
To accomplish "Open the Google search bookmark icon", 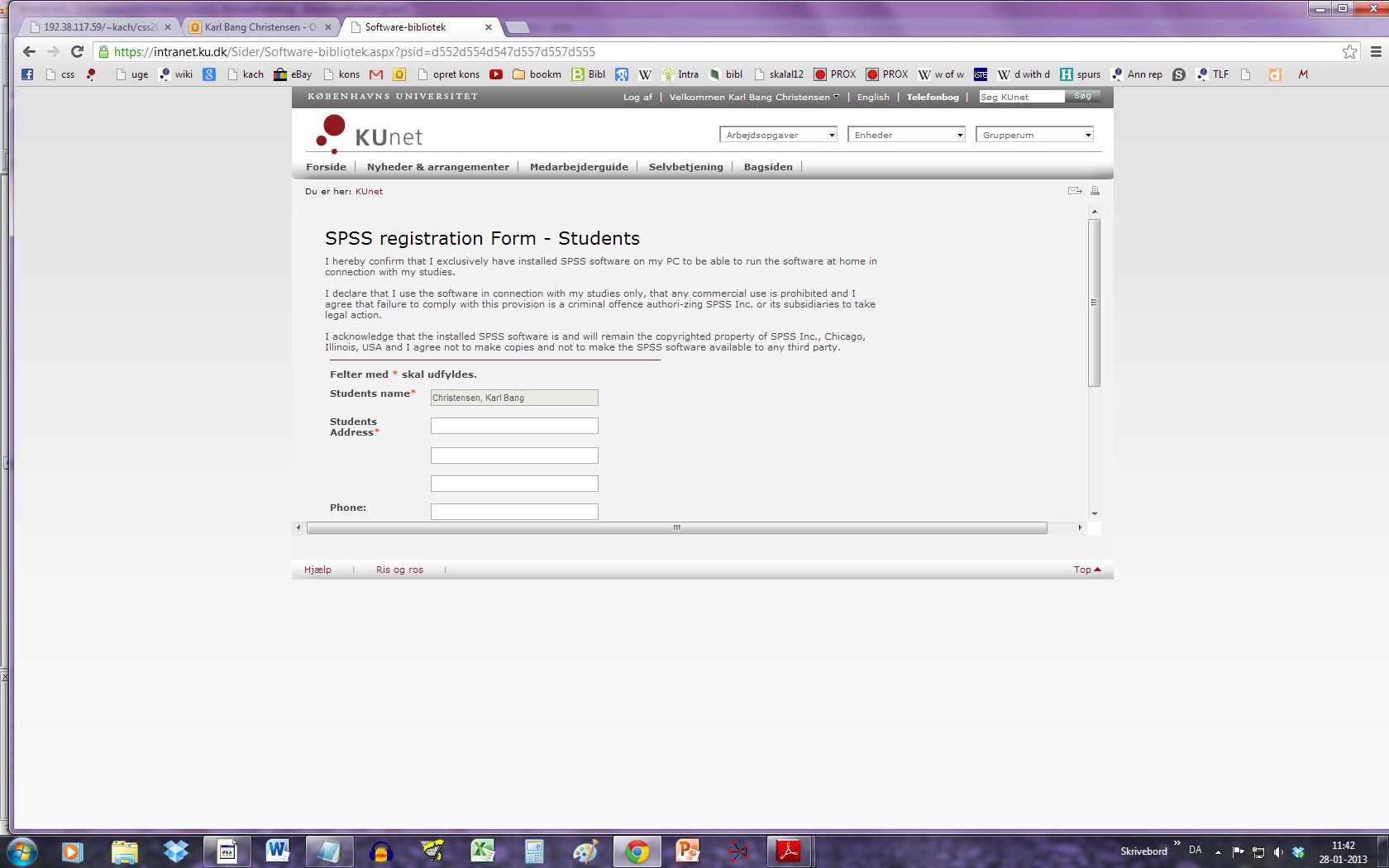I will (209, 74).
